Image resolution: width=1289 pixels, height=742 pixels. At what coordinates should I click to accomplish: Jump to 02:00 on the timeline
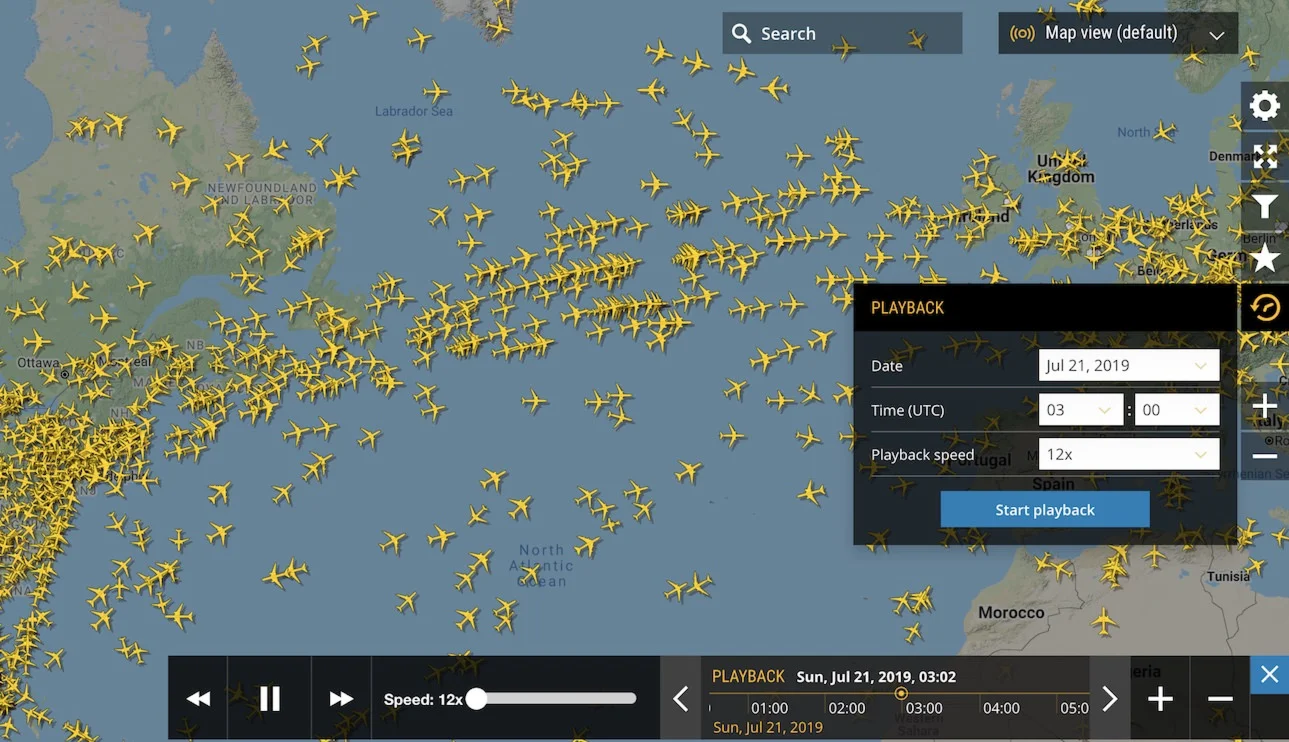tap(847, 708)
